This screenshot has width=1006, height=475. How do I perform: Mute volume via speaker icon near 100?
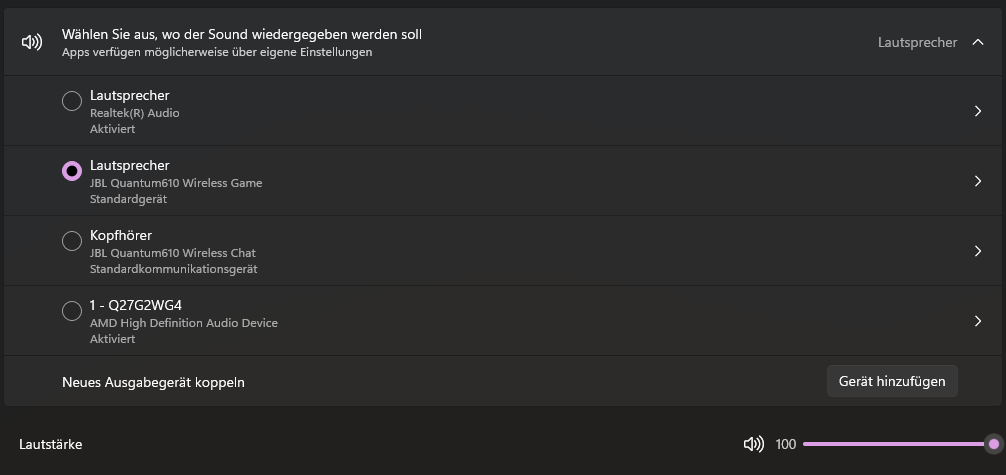click(753, 444)
